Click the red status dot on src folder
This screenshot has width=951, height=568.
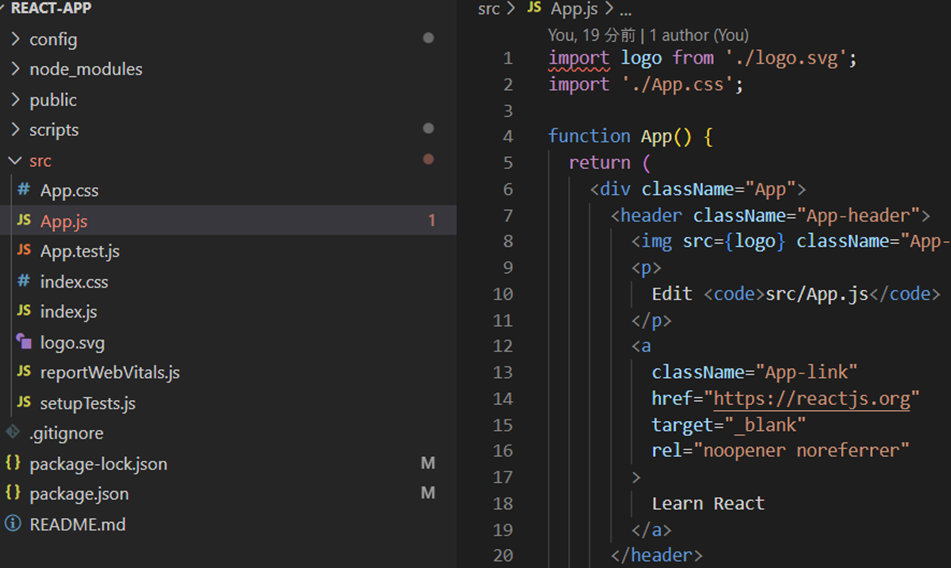pos(428,159)
